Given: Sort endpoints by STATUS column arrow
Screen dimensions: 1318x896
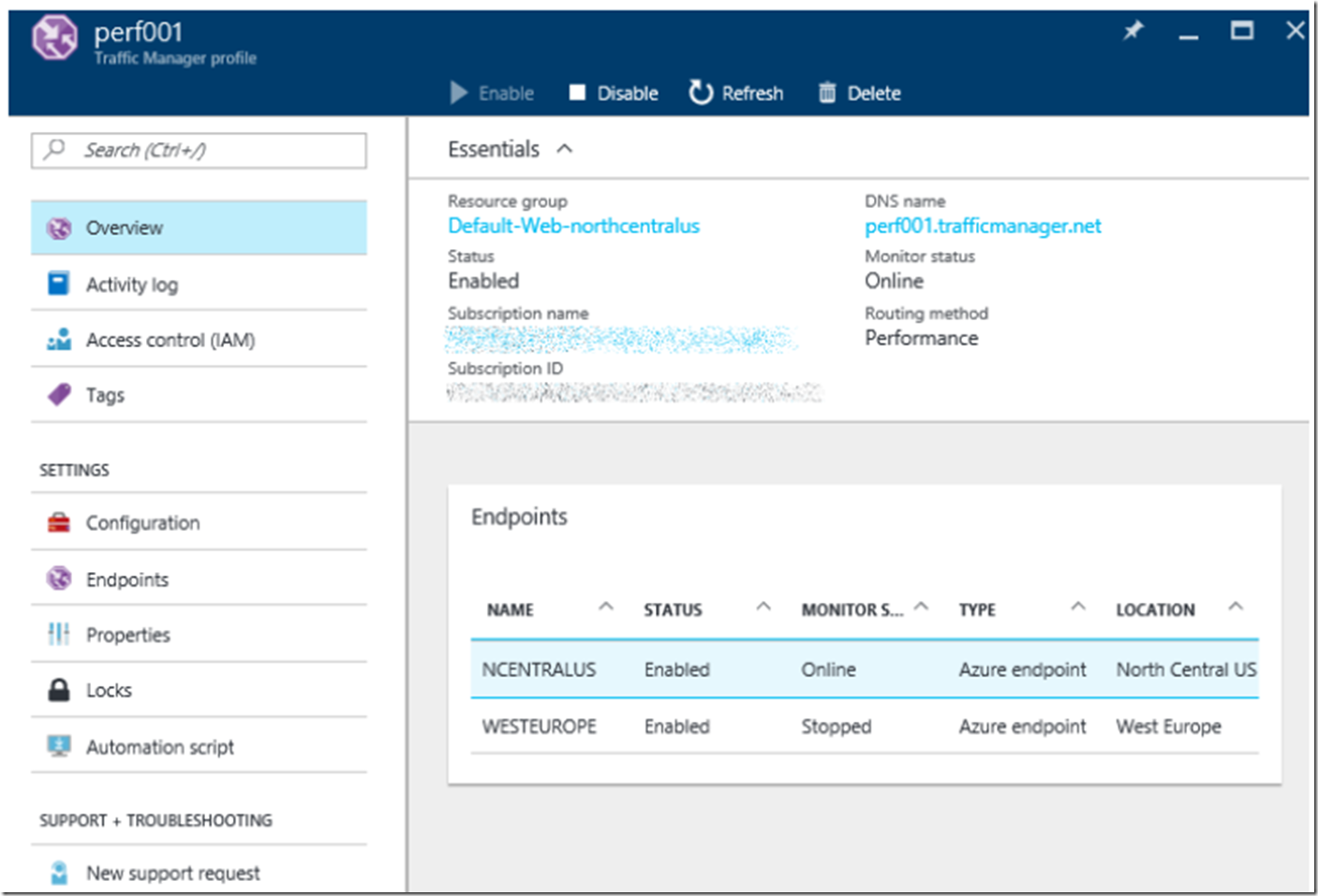Looking at the screenshot, I should point(763,607).
